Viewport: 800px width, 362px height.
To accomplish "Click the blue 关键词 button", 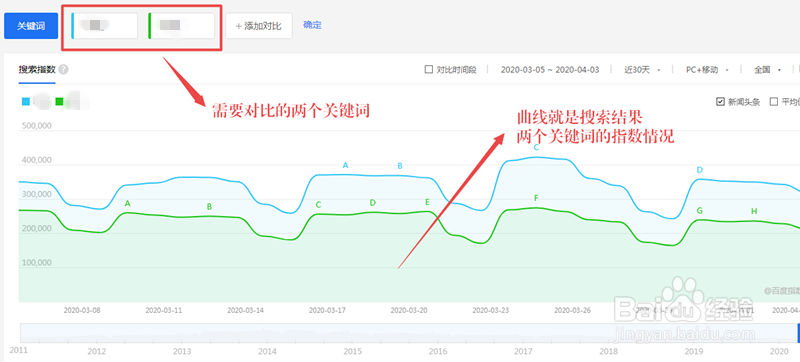I will point(31,26).
